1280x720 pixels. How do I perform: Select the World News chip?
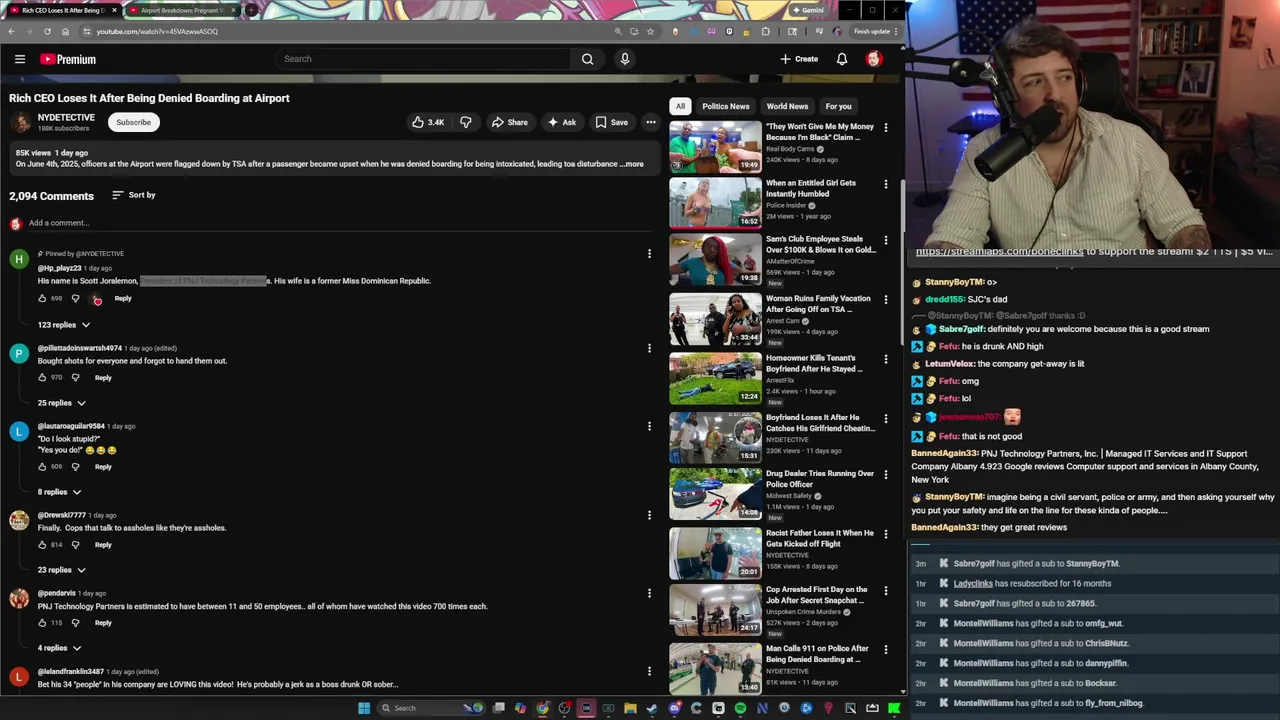[x=787, y=106]
